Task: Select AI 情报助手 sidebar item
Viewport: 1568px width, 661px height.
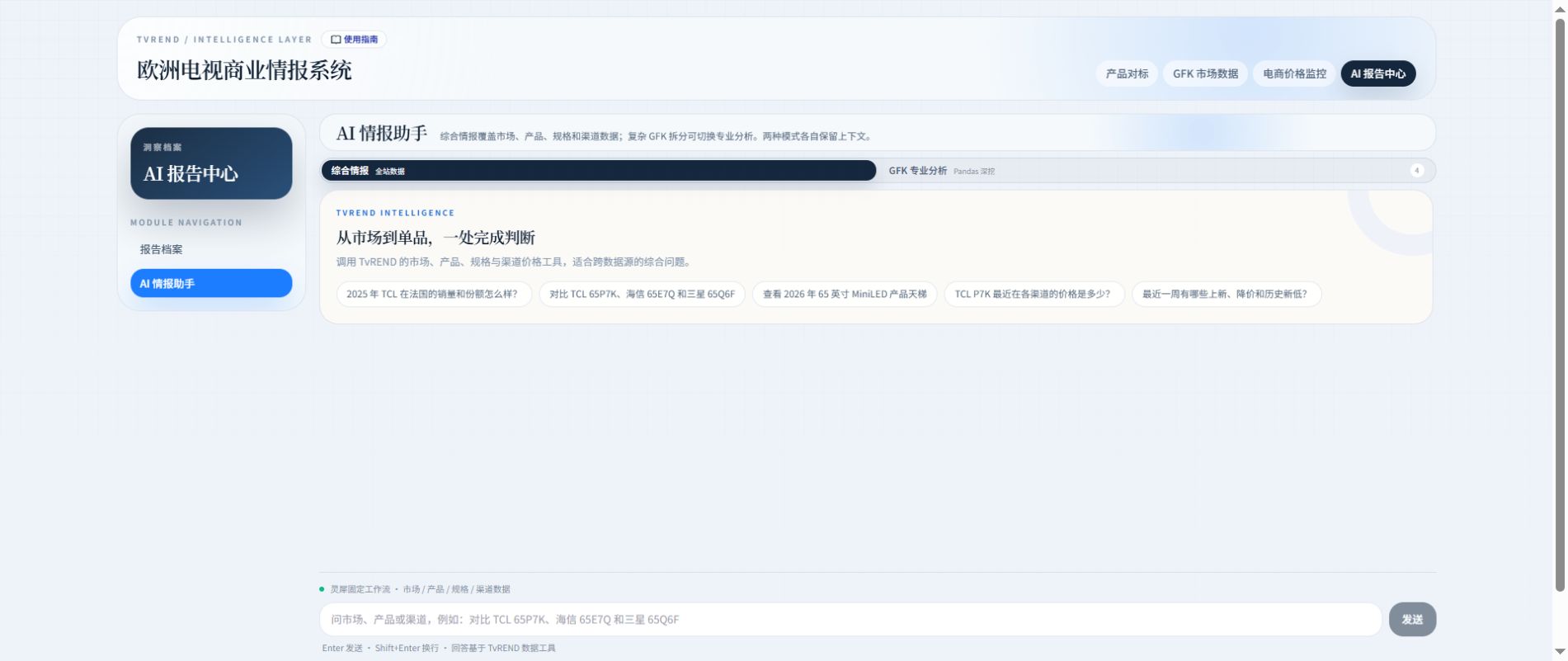Action: pyautogui.click(x=211, y=283)
